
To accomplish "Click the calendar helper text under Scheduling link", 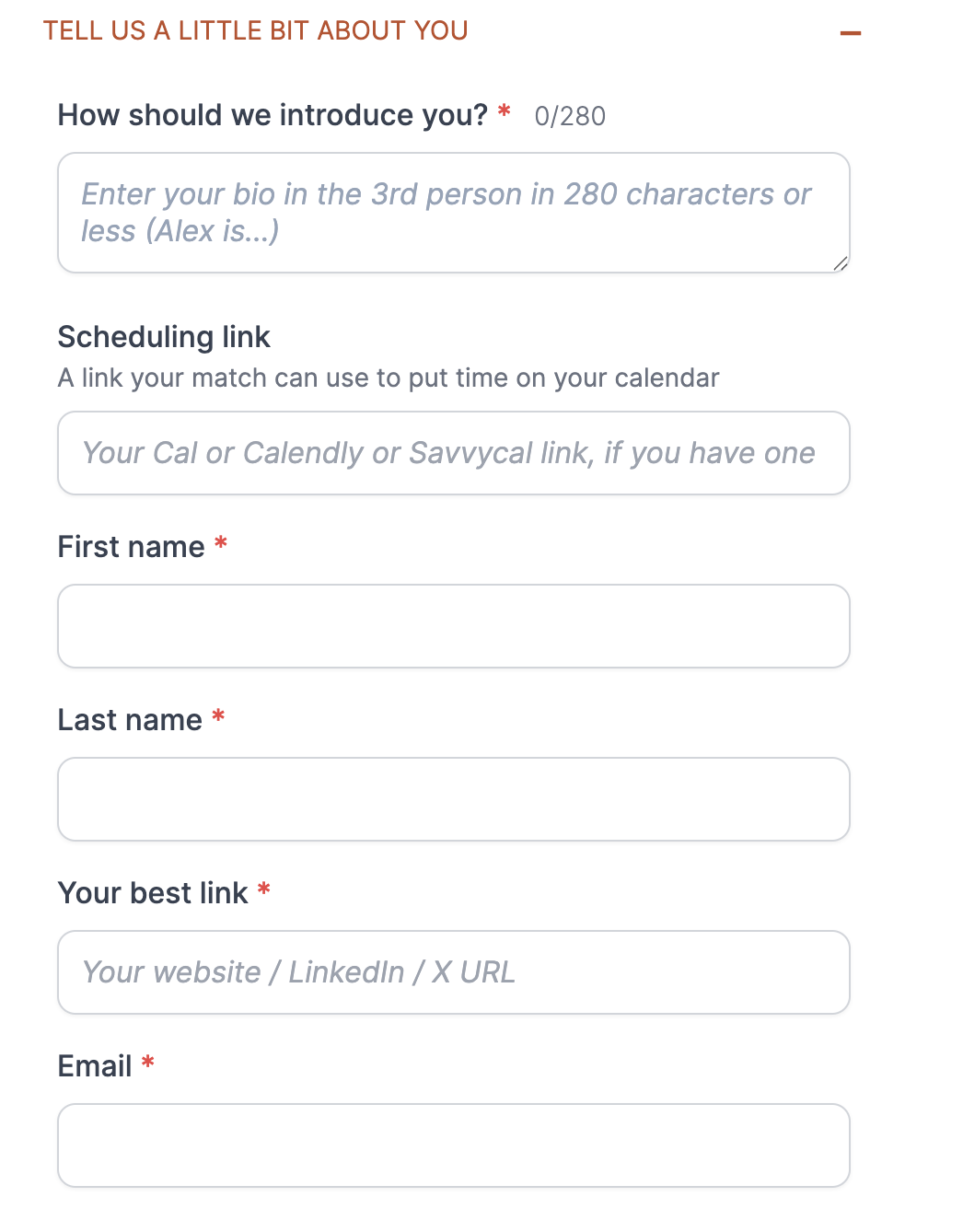I will tap(389, 378).
